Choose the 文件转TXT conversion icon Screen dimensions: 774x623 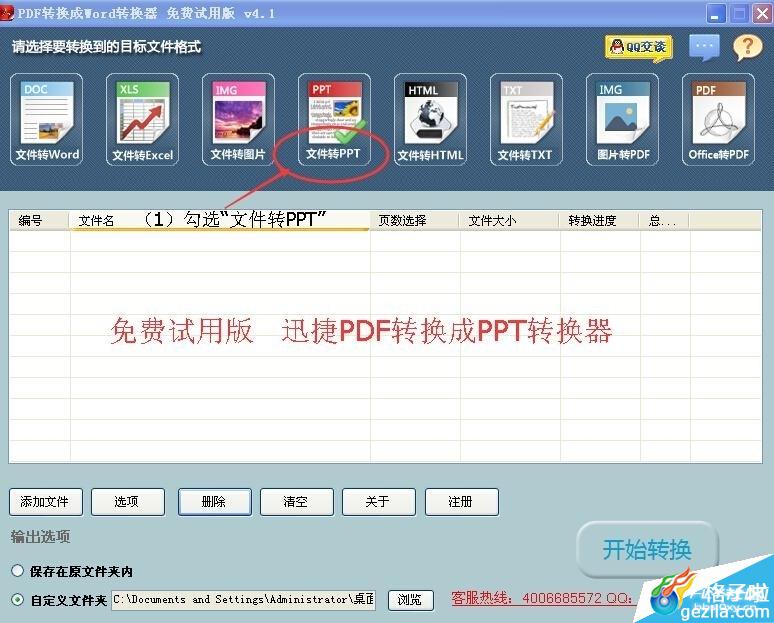526,119
